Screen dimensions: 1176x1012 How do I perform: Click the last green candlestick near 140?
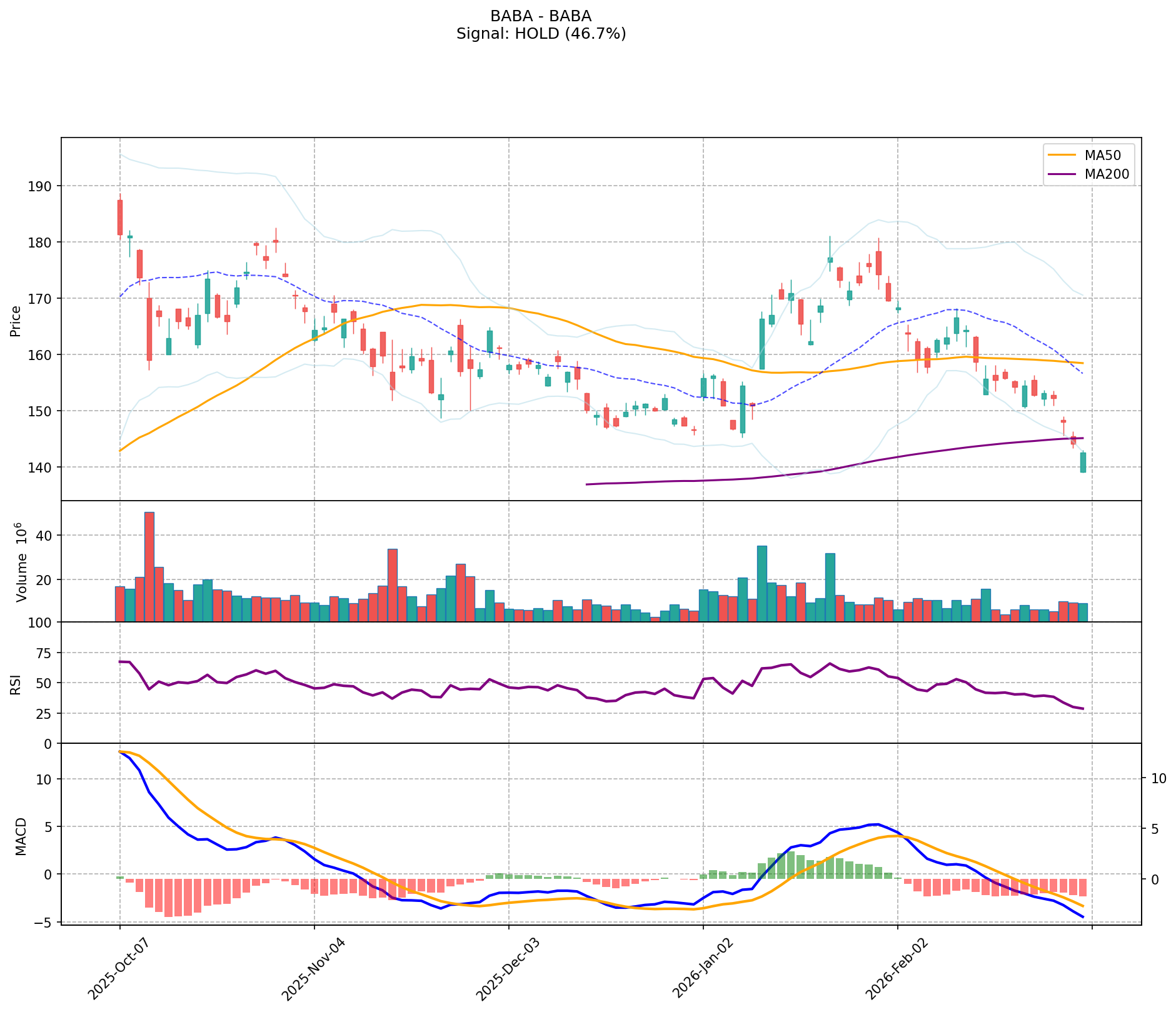(x=1083, y=463)
